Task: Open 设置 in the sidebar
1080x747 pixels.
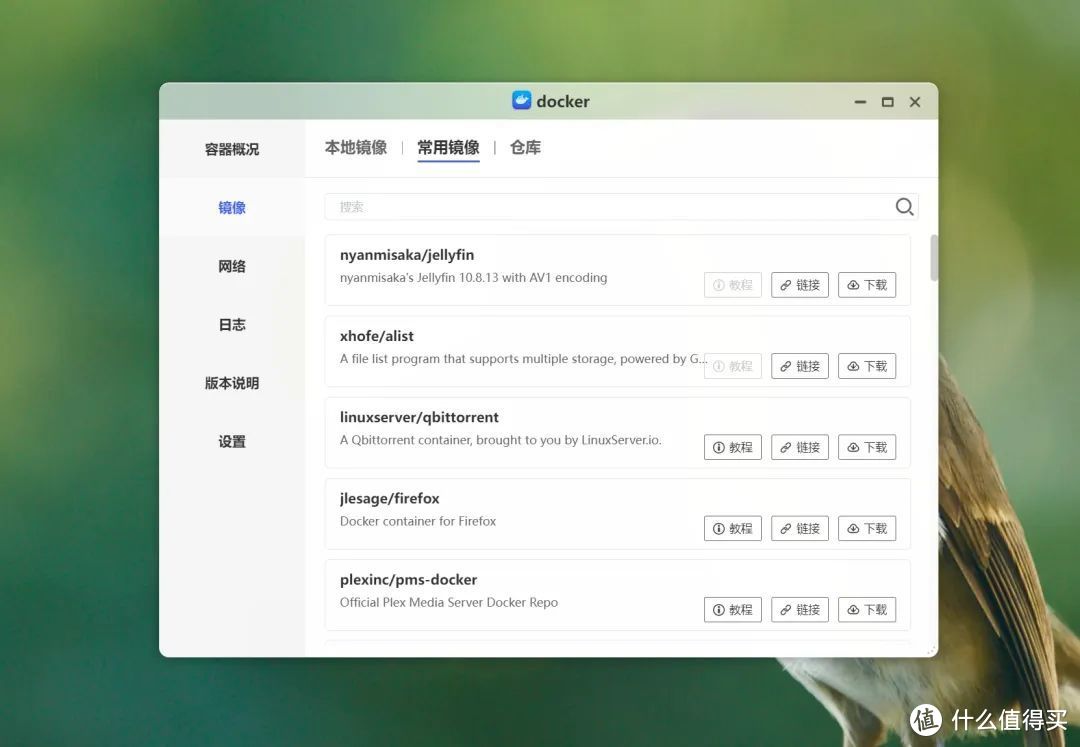Action: click(x=231, y=441)
